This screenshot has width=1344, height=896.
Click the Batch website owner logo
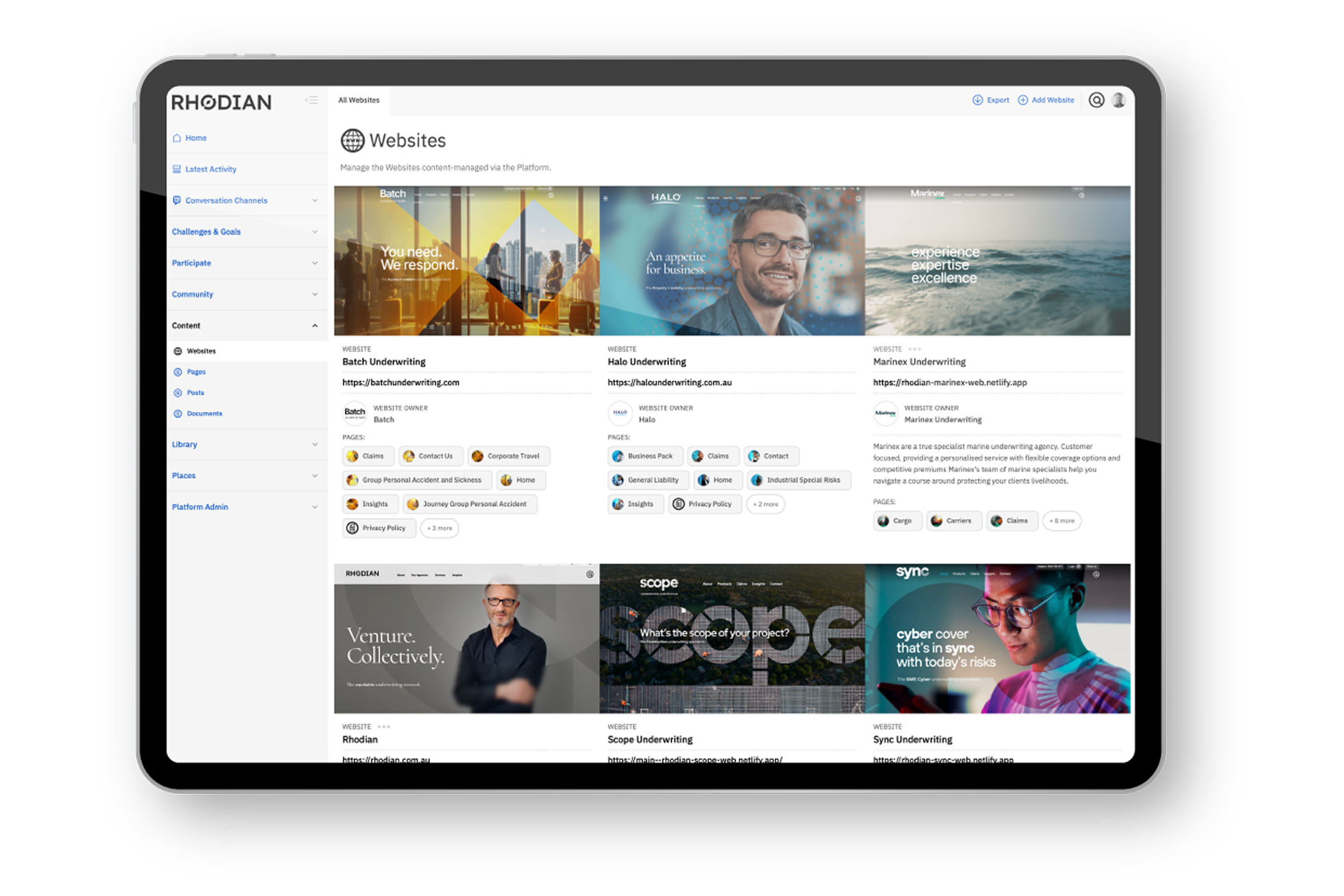click(x=355, y=413)
